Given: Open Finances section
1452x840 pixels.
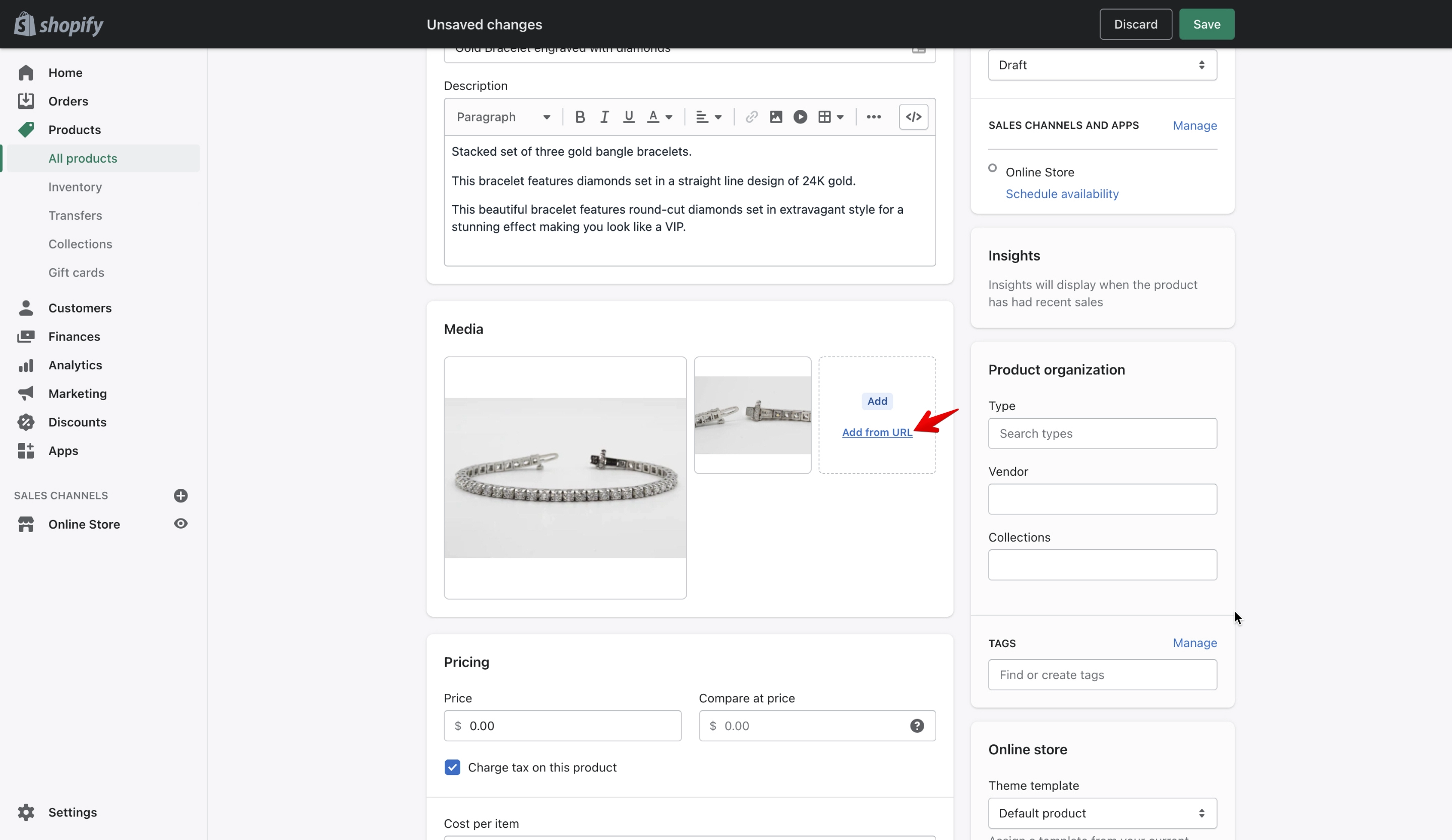Looking at the screenshot, I should pyautogui.click(x=74, y=337).
